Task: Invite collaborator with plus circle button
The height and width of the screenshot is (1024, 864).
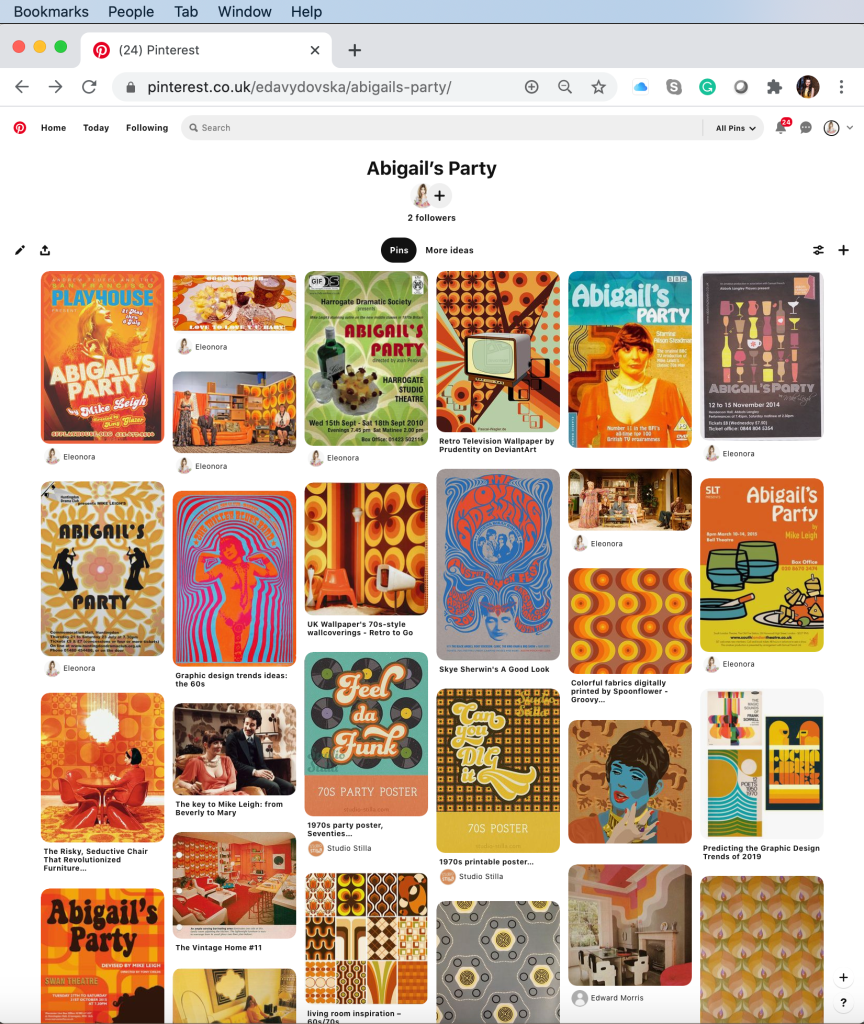Action: coord(440,195)
